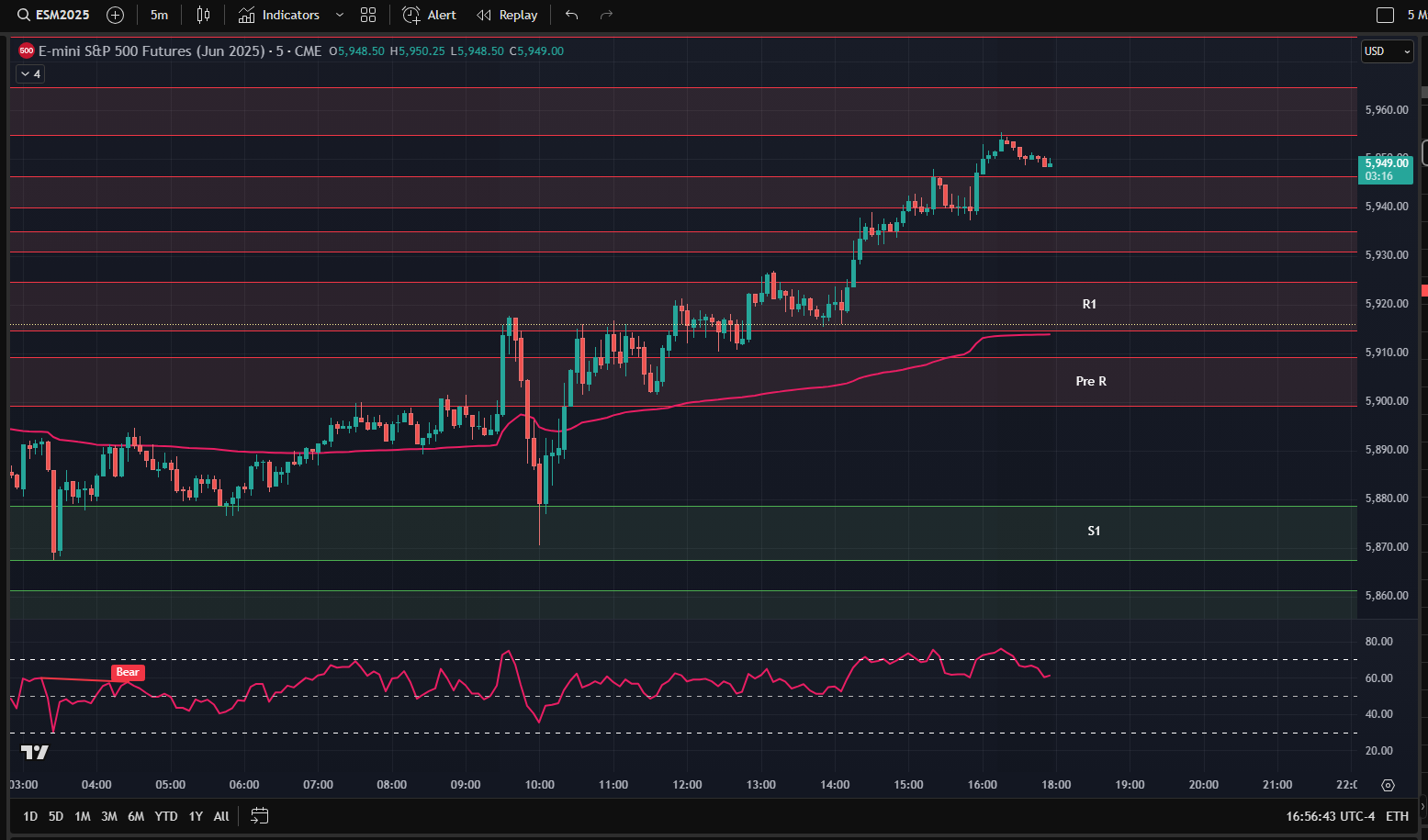Select the 1D date range
The height and width of the screenshot is (840, 1428).
point(30,816)
